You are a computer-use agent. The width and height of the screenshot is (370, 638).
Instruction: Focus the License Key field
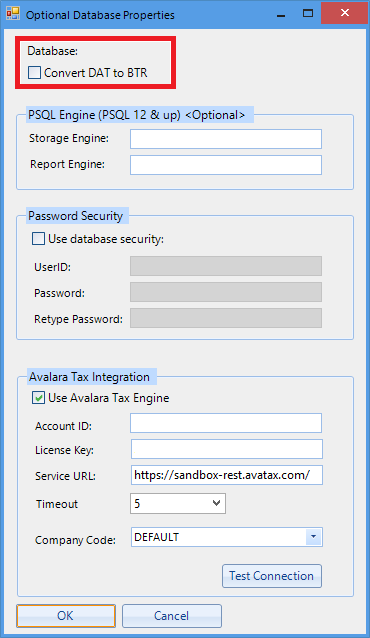tap(227, 449)
